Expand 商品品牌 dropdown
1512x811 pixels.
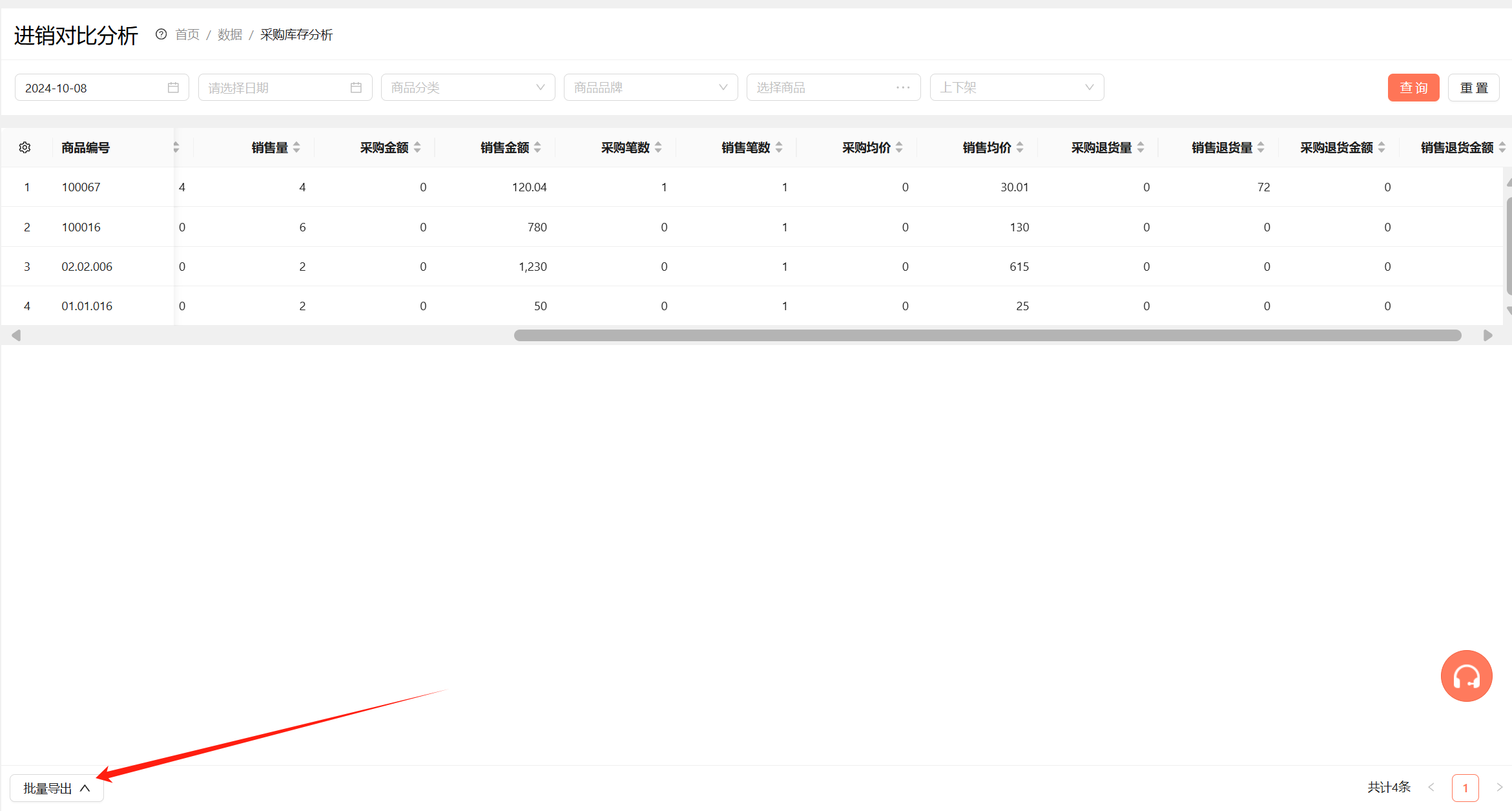pos(651,88)
